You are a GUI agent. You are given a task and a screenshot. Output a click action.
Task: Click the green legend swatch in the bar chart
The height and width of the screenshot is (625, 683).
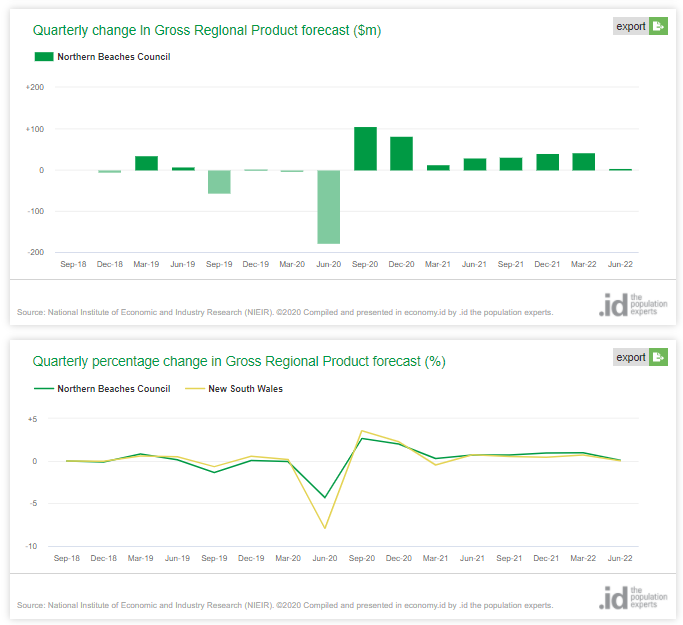(x=43, y=57)
